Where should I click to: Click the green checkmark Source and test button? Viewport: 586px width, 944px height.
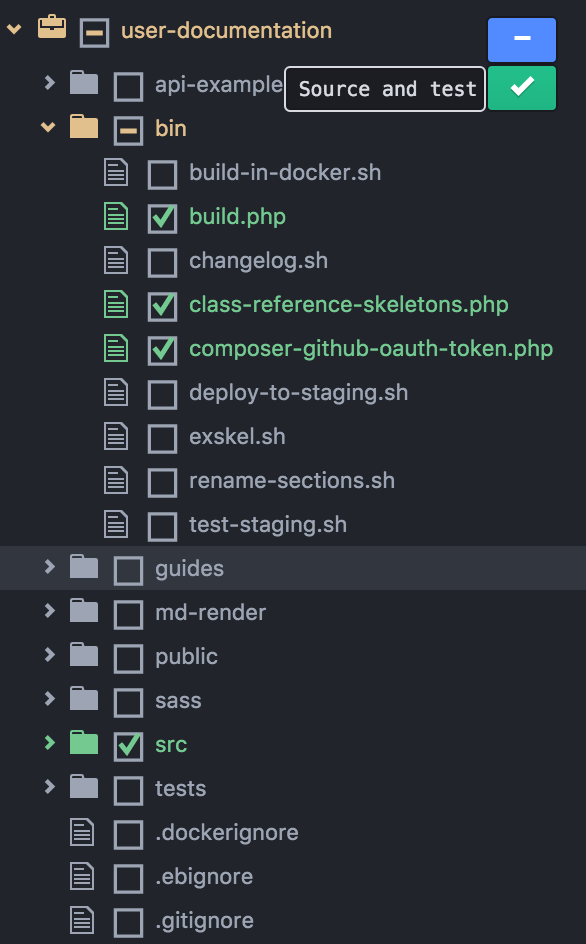[x=522, y=88]
